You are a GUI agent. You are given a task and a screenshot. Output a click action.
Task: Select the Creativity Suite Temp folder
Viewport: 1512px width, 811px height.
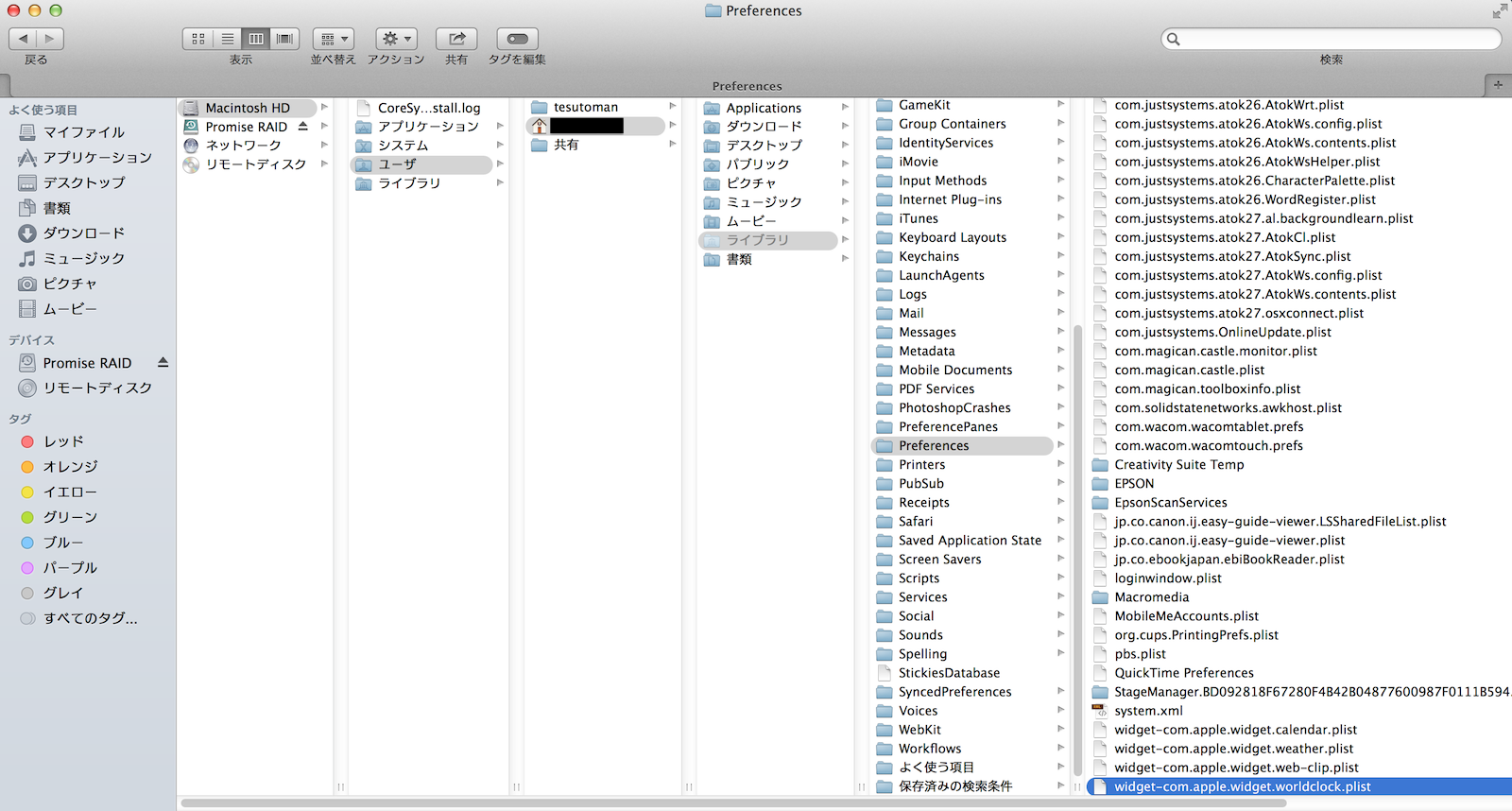click(x=1179, y=464)
